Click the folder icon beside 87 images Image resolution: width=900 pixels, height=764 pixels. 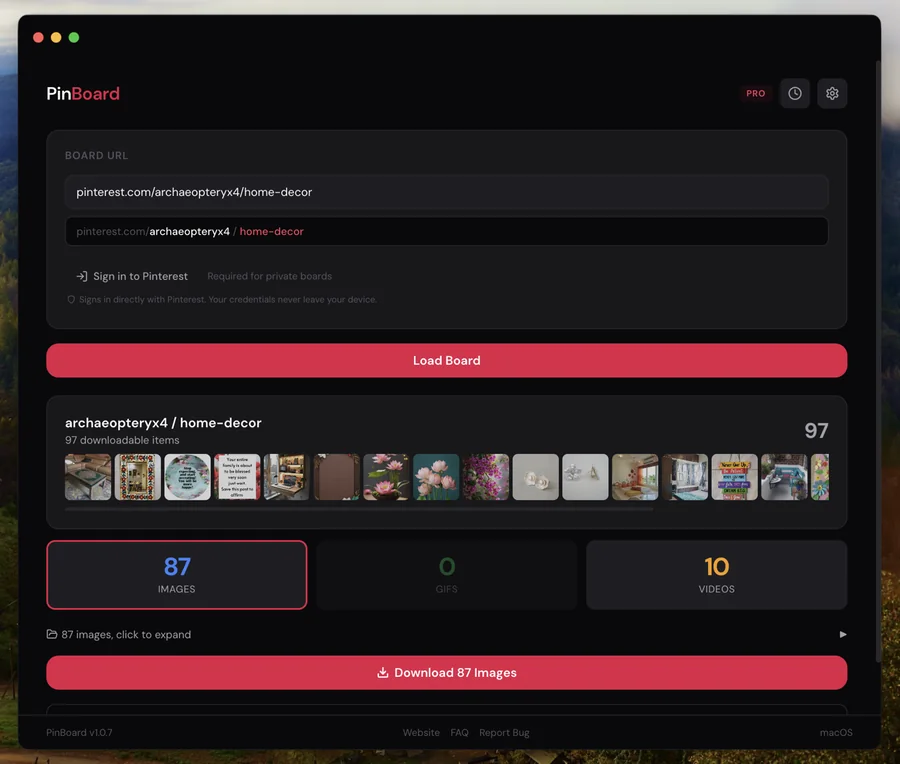tap(52, 634)
